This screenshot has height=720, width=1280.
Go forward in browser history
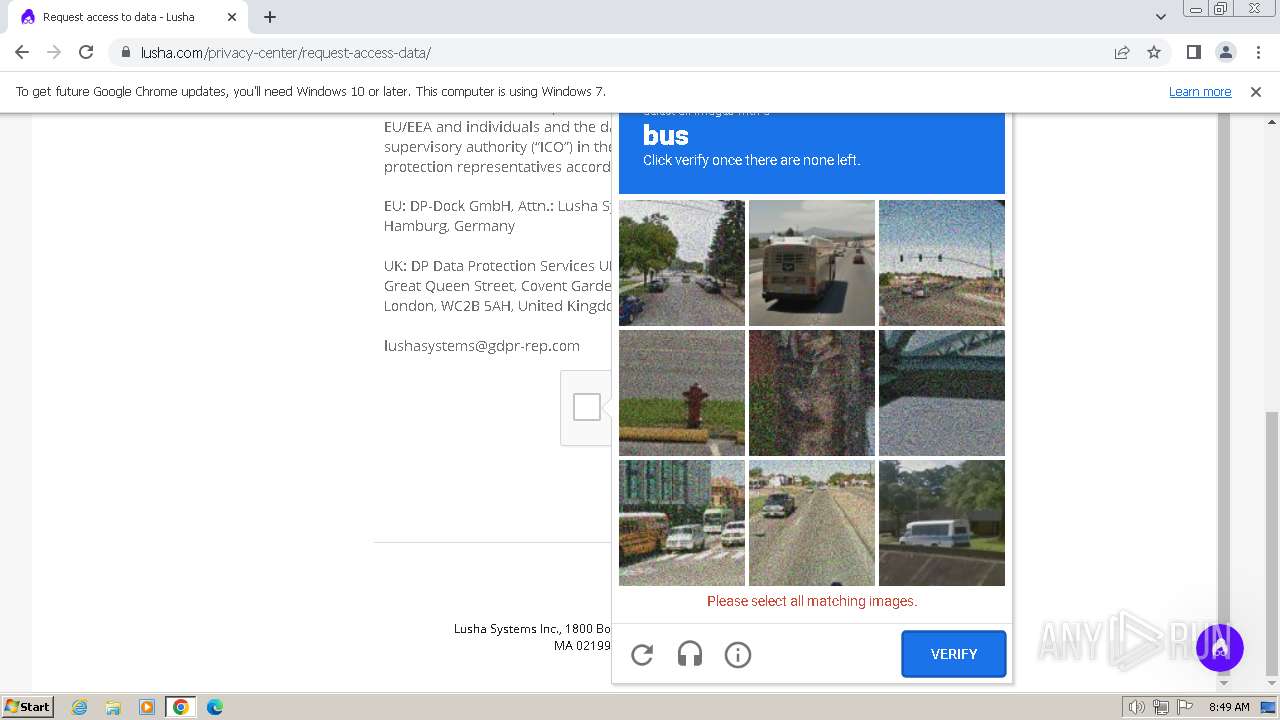[x=54, y=52]
